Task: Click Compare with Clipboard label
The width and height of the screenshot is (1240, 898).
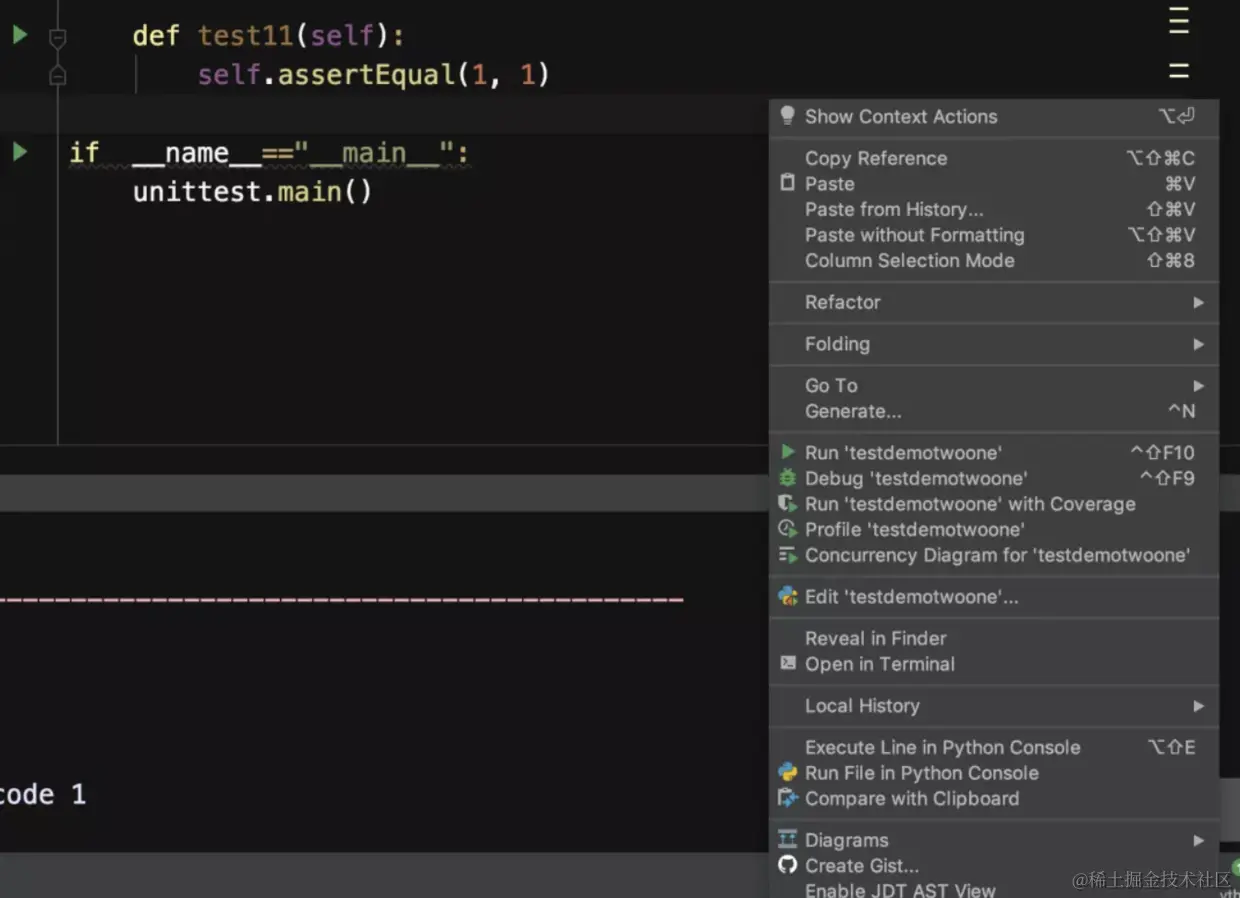Action: tap(912, 799)
